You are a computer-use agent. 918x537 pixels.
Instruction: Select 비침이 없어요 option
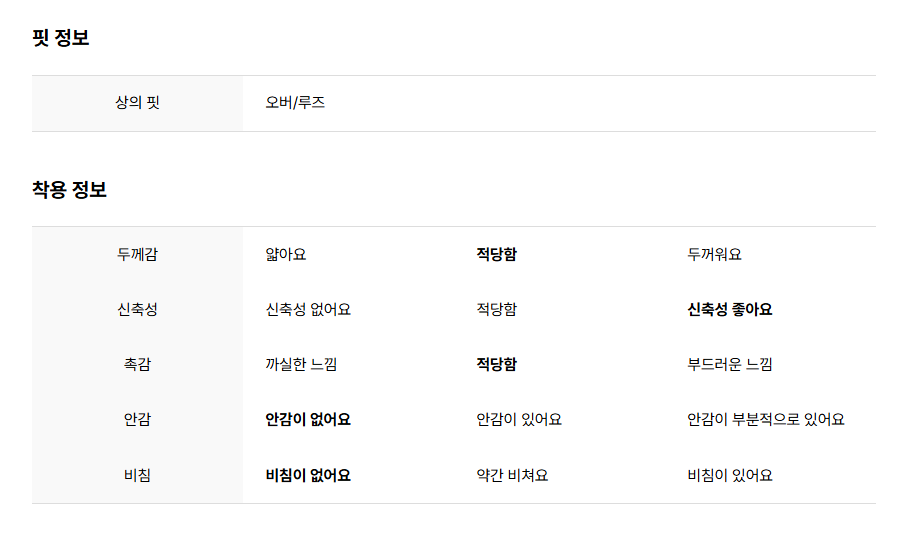308,475
